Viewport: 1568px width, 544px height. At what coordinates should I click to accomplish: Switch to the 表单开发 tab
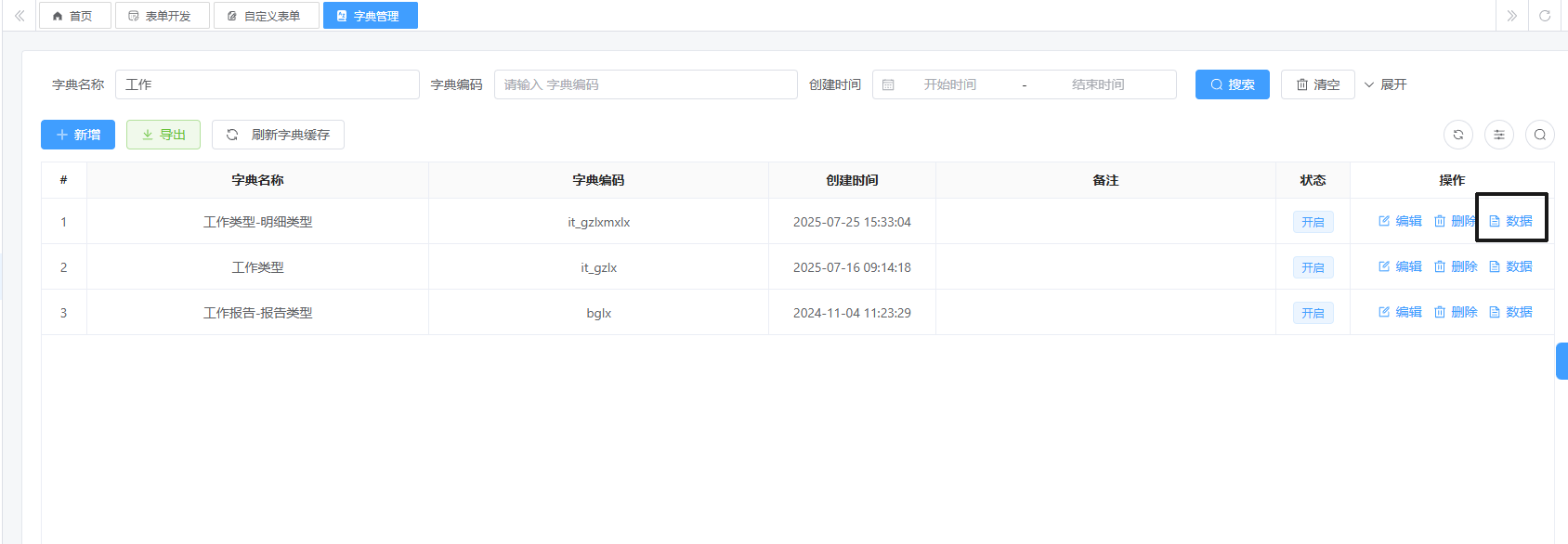pos(162,16)
